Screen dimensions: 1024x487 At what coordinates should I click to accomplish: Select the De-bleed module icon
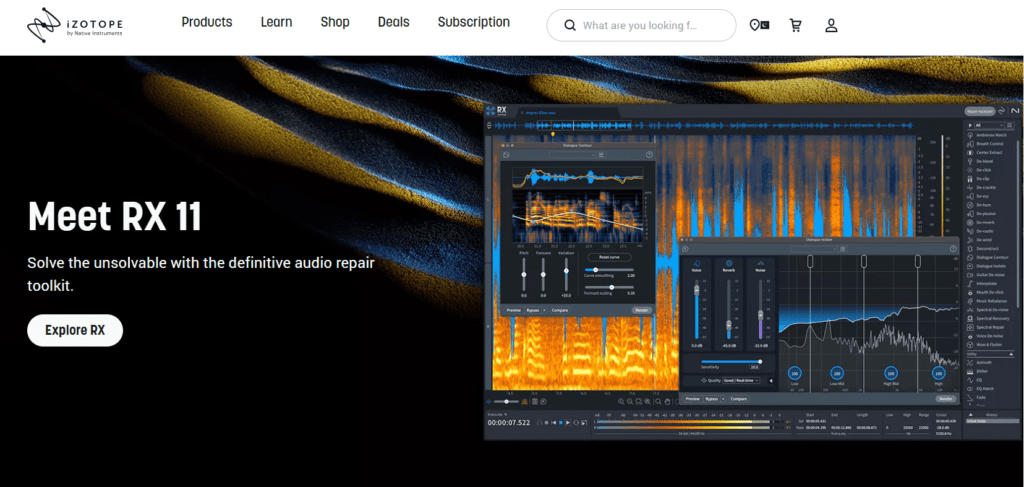[x=970, y=161]
